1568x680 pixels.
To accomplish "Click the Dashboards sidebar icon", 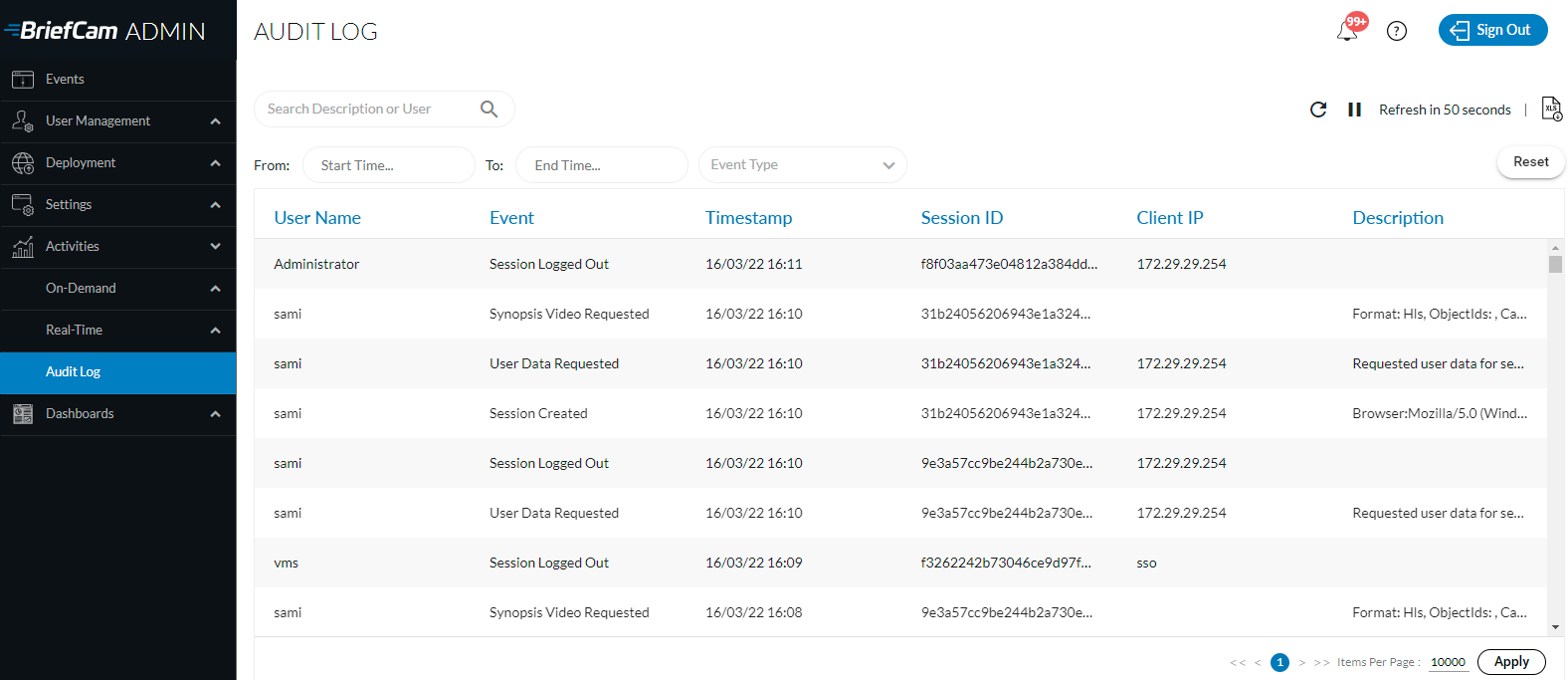I will coord(23,414).
